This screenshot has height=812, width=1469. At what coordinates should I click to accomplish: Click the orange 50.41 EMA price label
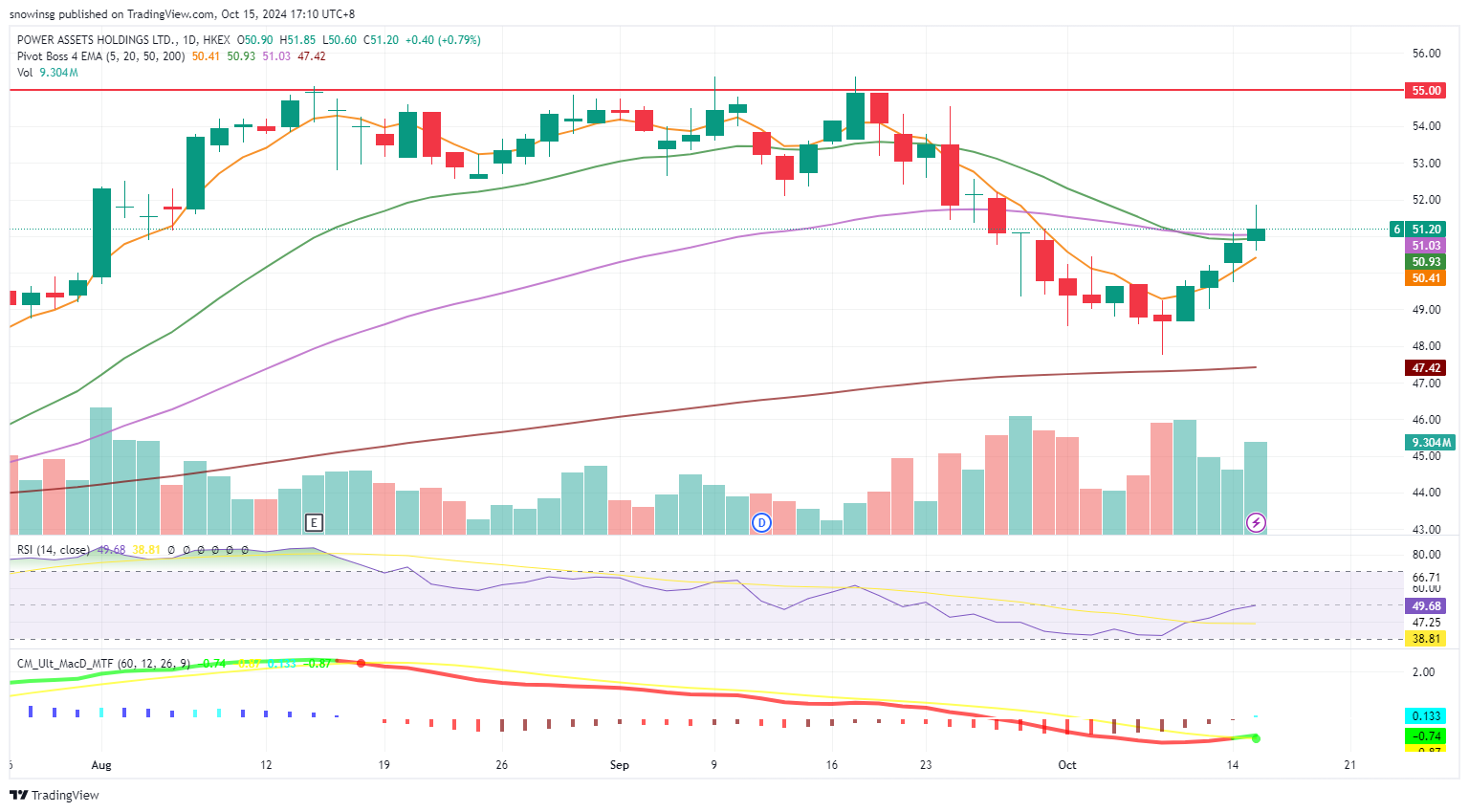click(1426, 278)
